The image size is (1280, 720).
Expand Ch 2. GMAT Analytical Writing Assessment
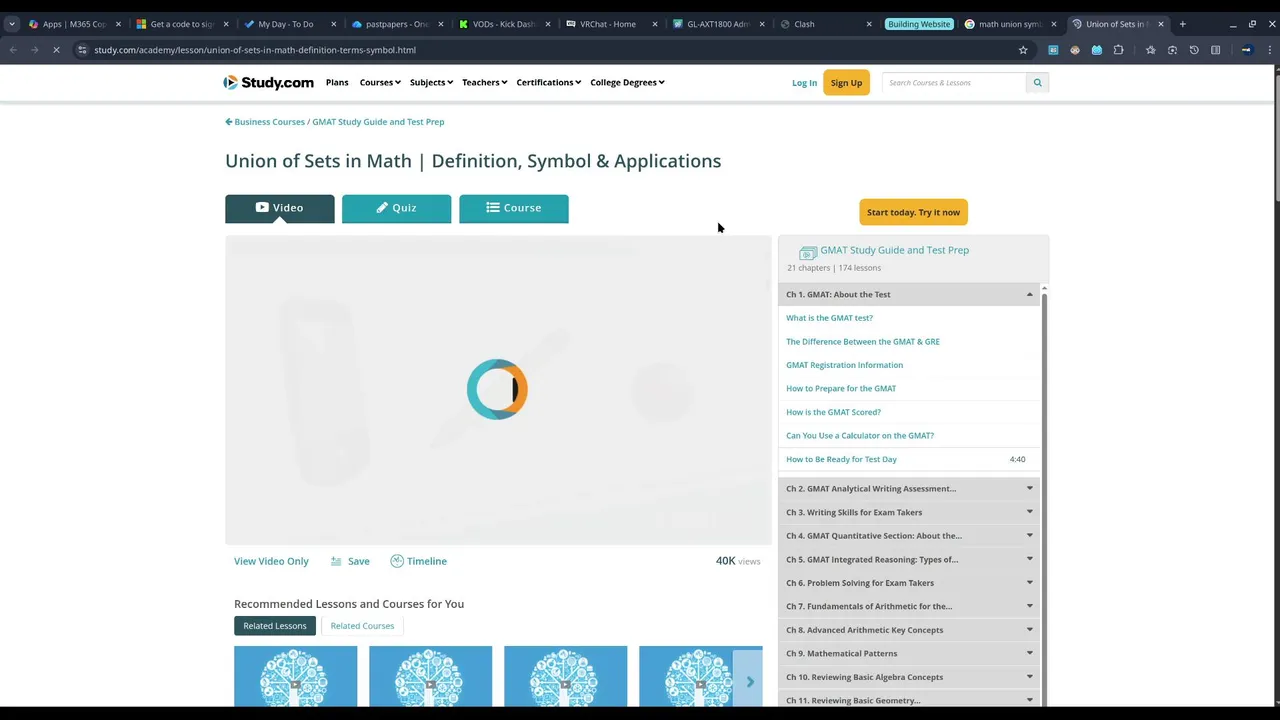click(x=1029, y=489)
